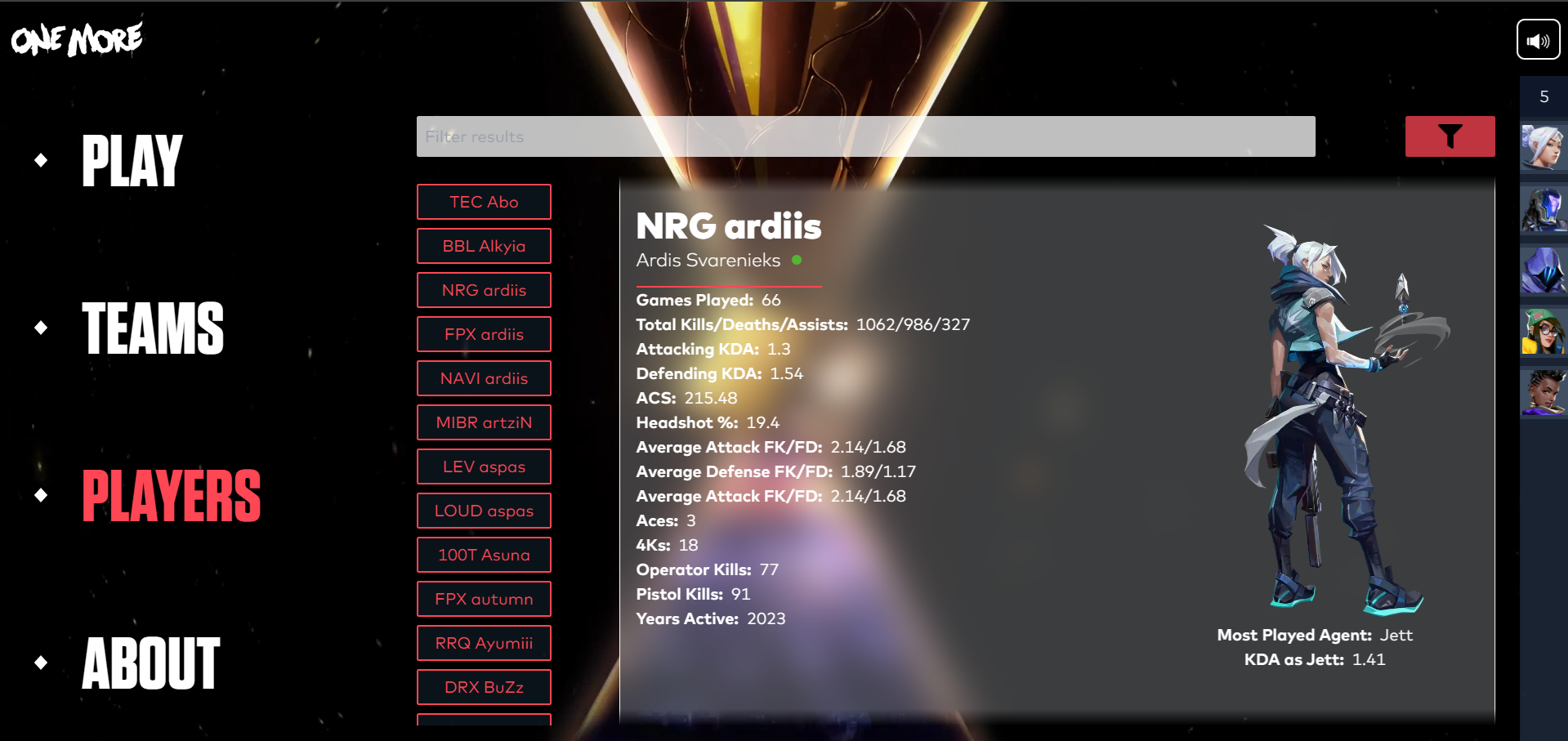Open the TEAMS menu item

click(x=153, y=328)
